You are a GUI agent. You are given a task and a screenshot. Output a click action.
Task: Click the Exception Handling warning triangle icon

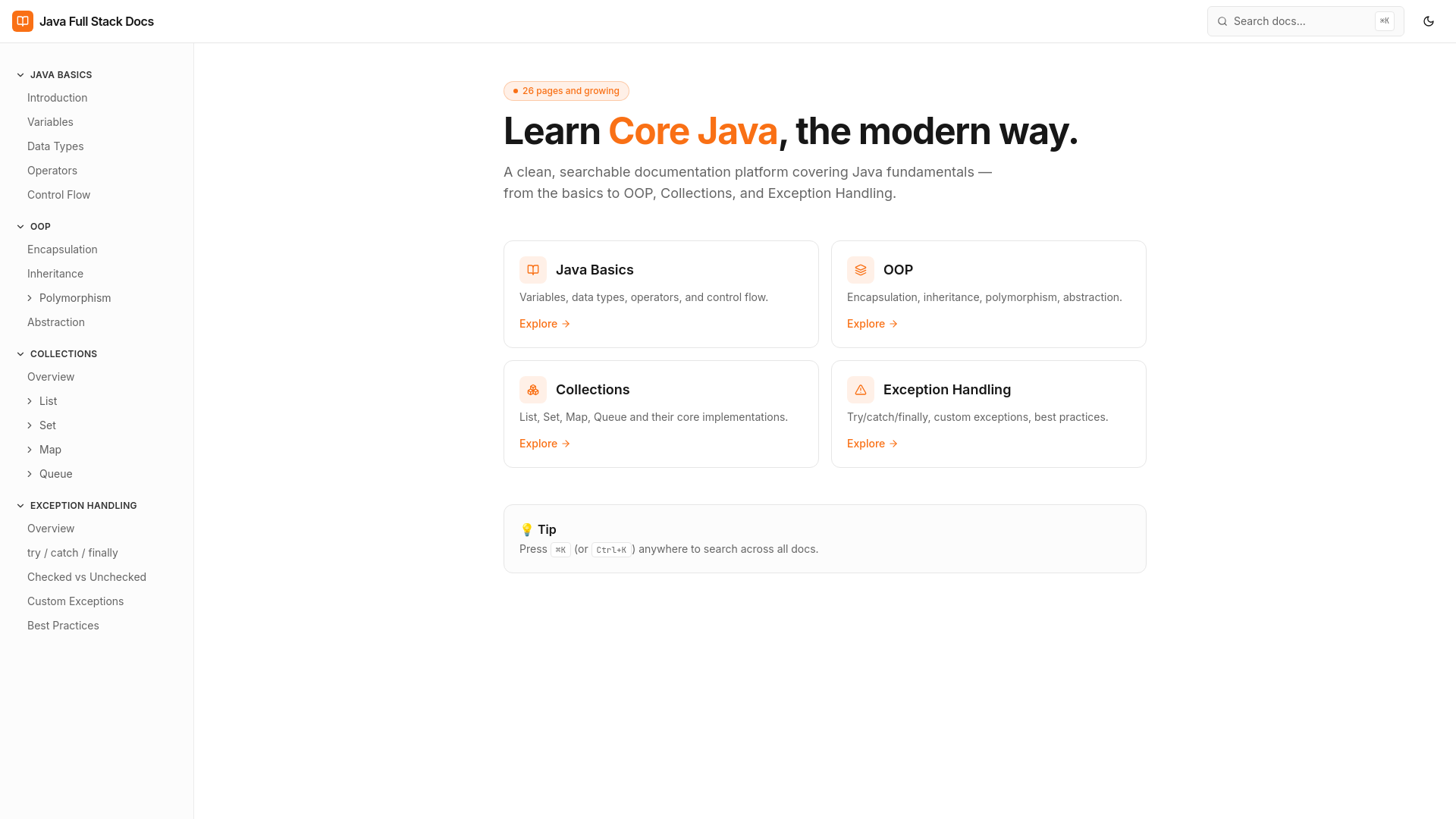[861, 390]
